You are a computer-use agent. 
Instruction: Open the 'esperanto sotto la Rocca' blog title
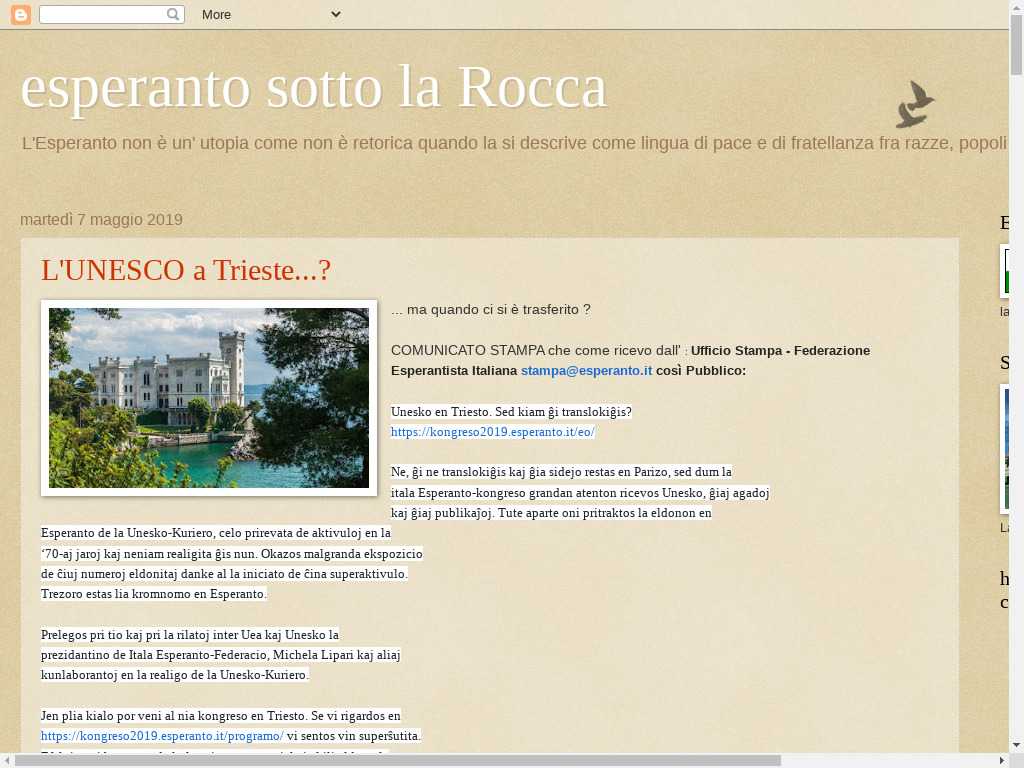pos(314,88)
